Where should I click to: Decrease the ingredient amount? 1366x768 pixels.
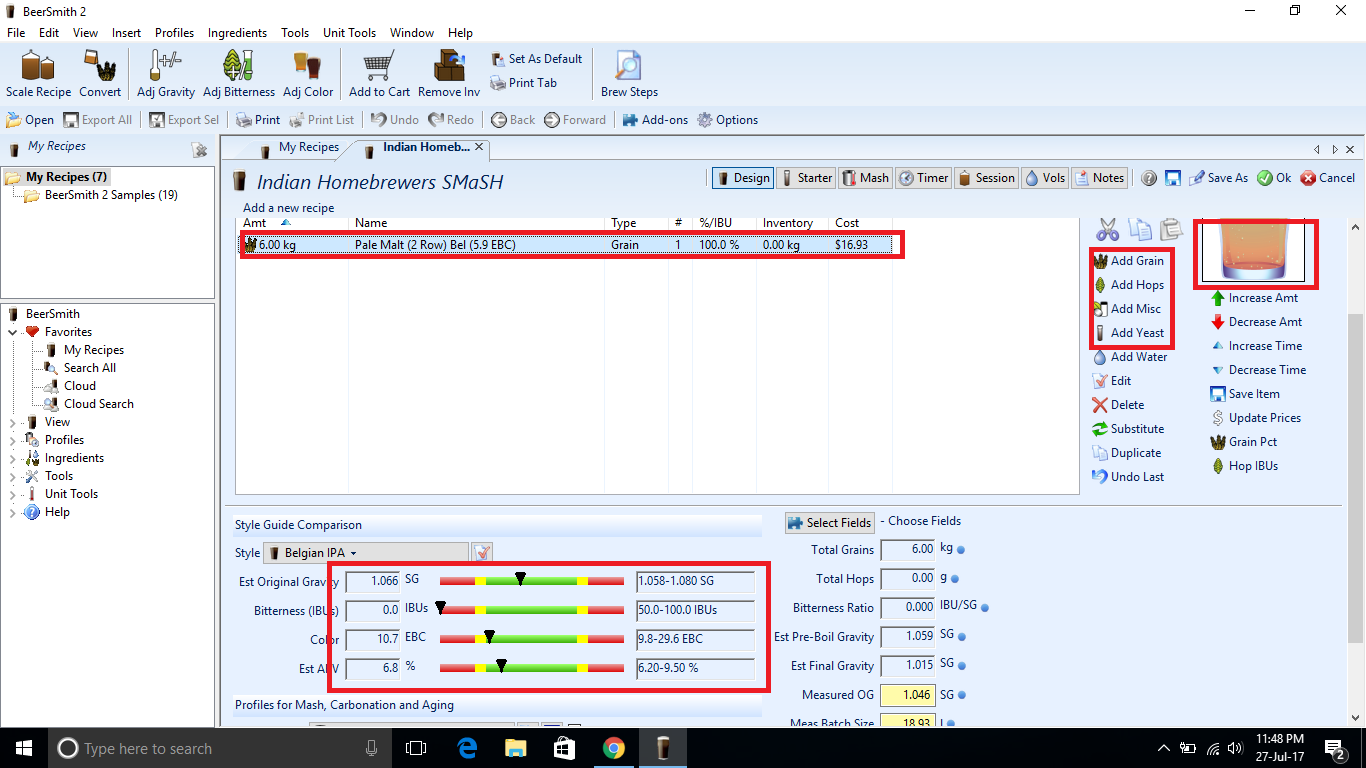tap(1255, 322)
